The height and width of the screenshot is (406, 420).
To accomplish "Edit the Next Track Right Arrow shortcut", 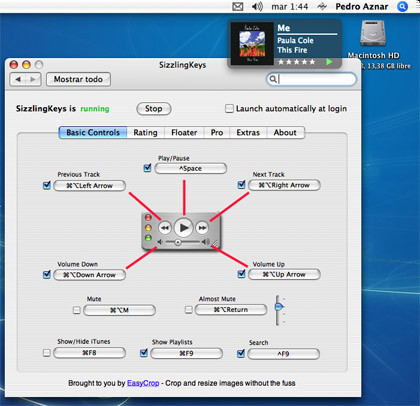I will [x=284, y=185].
